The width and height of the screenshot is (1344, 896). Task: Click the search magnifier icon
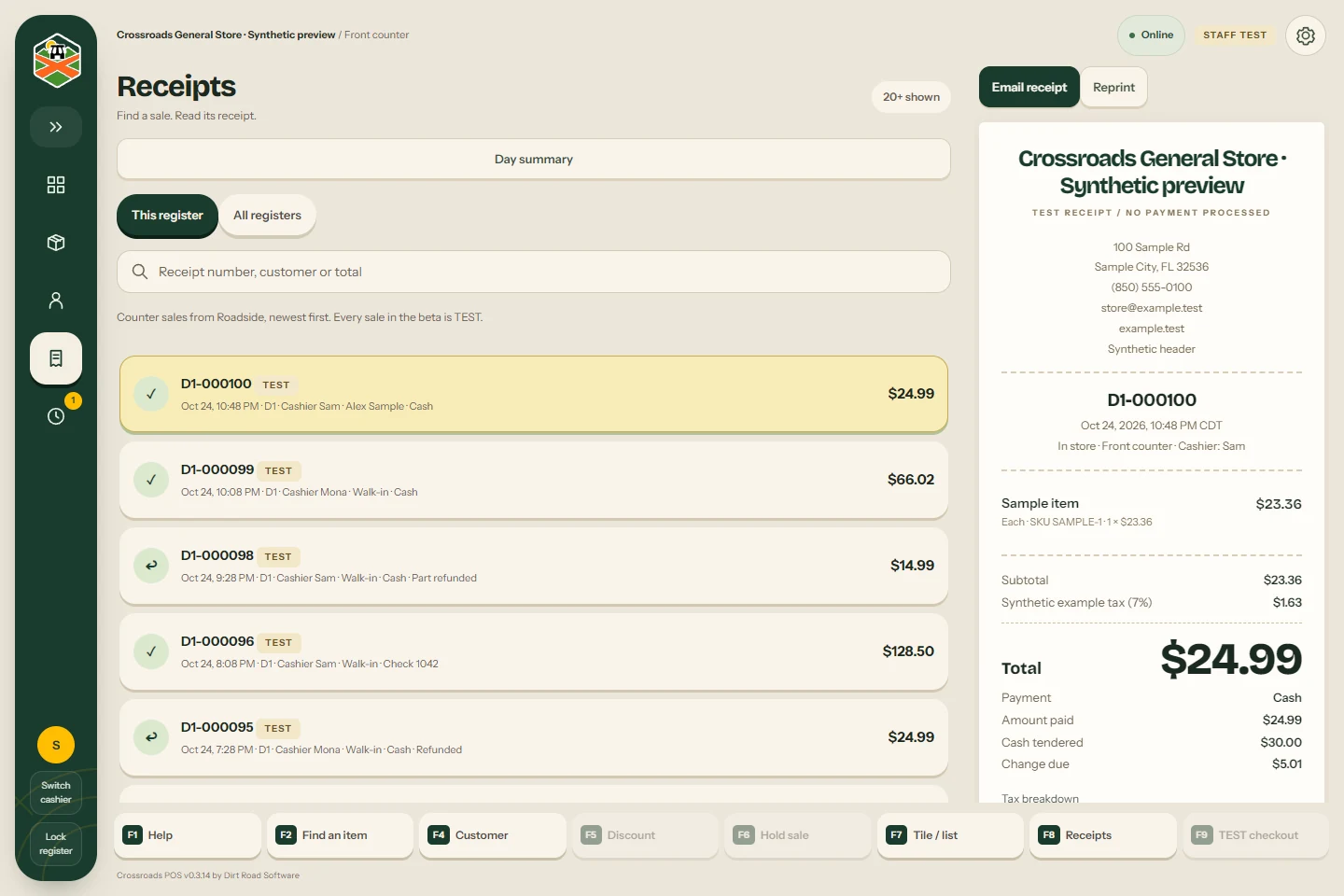click(140, 272)
